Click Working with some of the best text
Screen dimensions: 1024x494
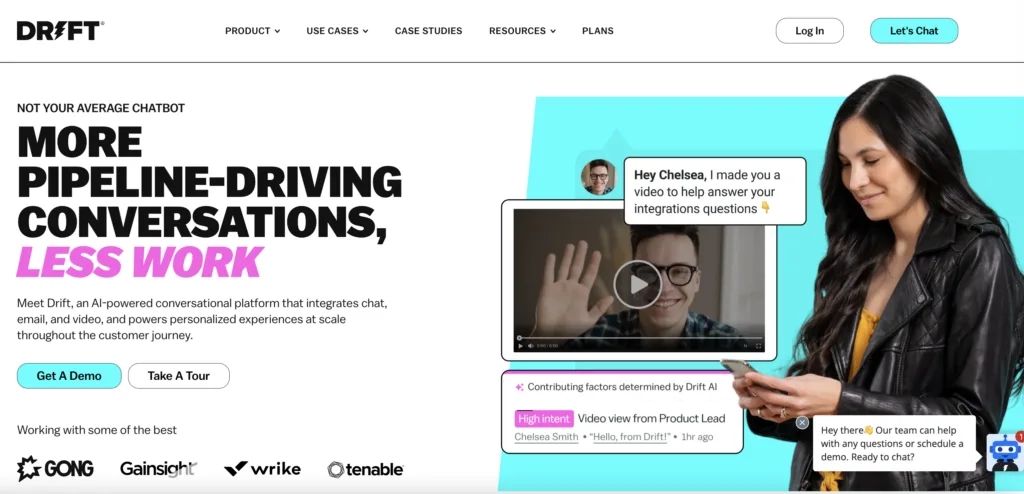click(x=97, y=430)
